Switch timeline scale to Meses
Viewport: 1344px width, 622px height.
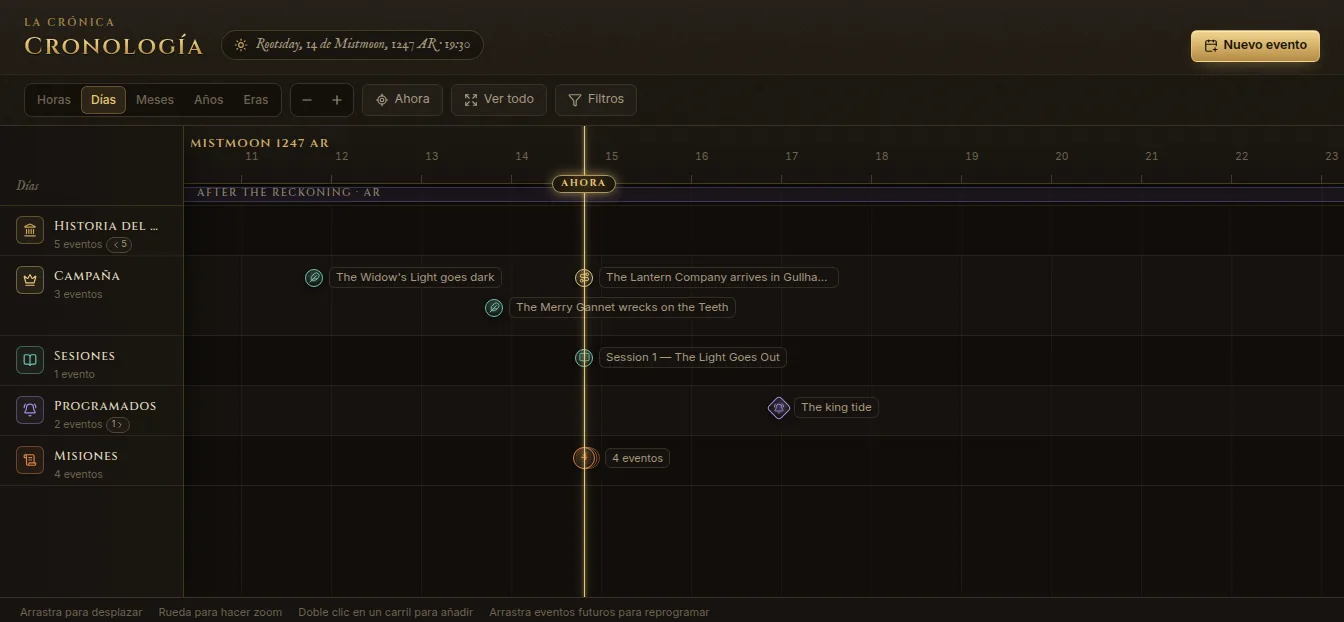pos(155,100)
